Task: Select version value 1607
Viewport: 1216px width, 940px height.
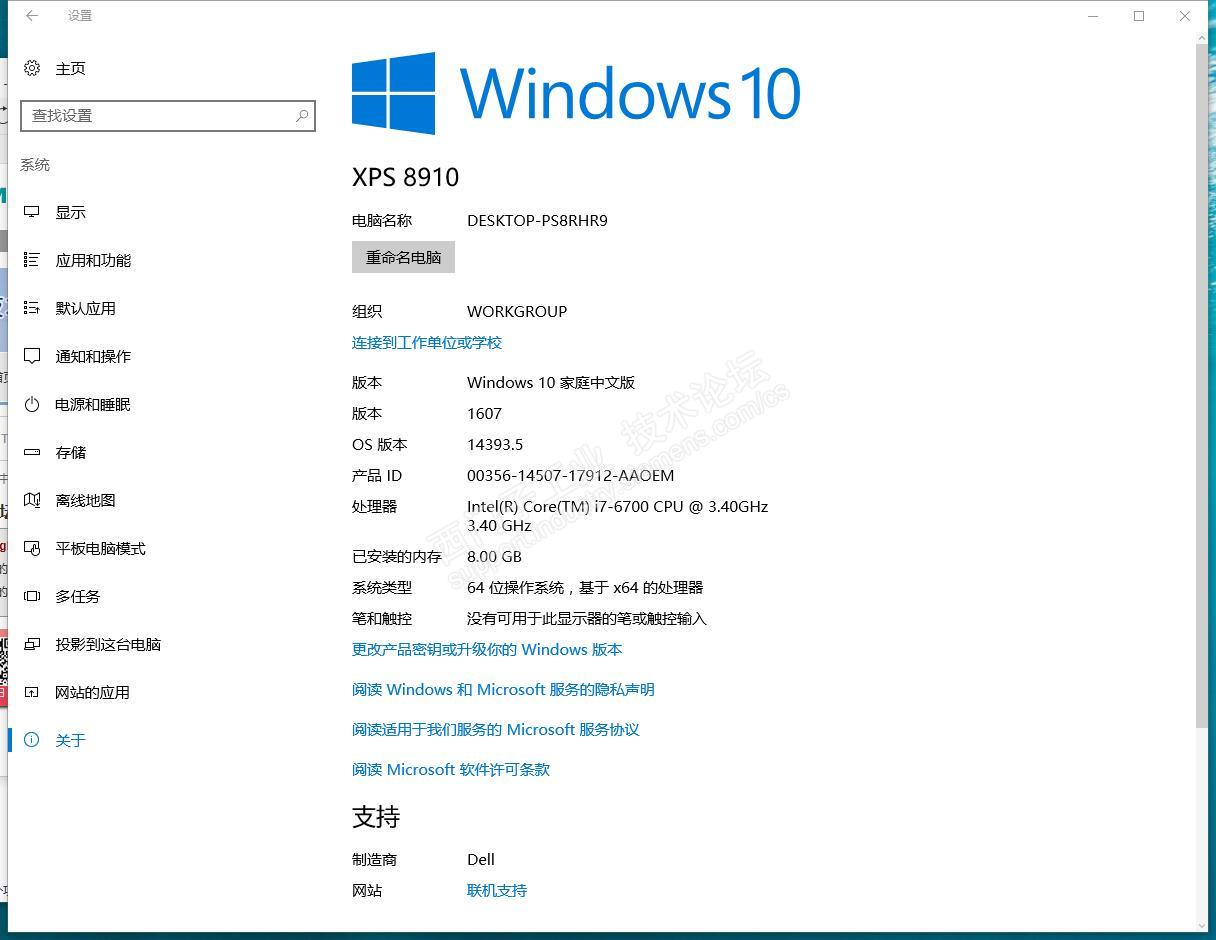Action: tap(484, 413)
